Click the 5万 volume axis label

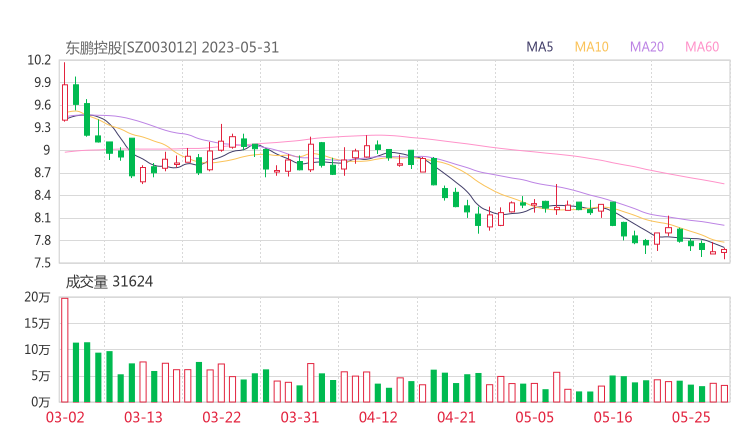(x=41, y=376)
